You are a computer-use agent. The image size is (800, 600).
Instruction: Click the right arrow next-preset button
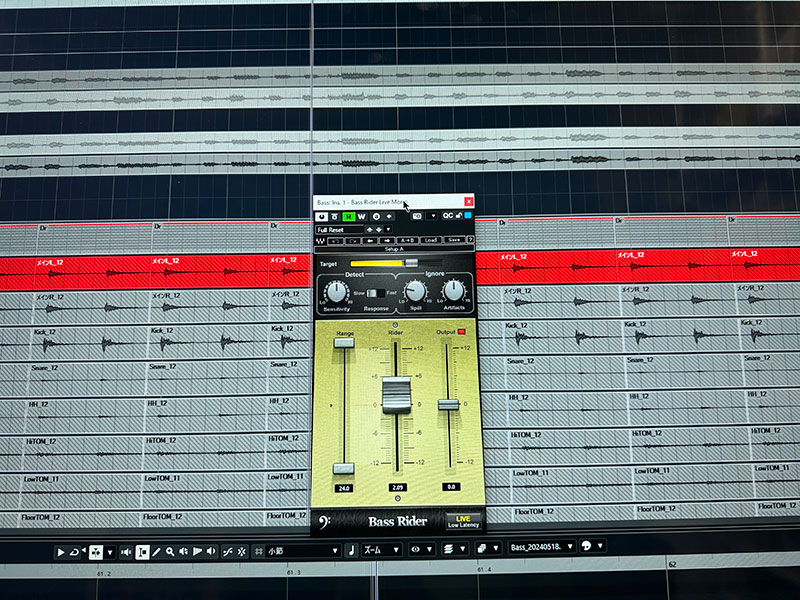[x=387, y=240]
